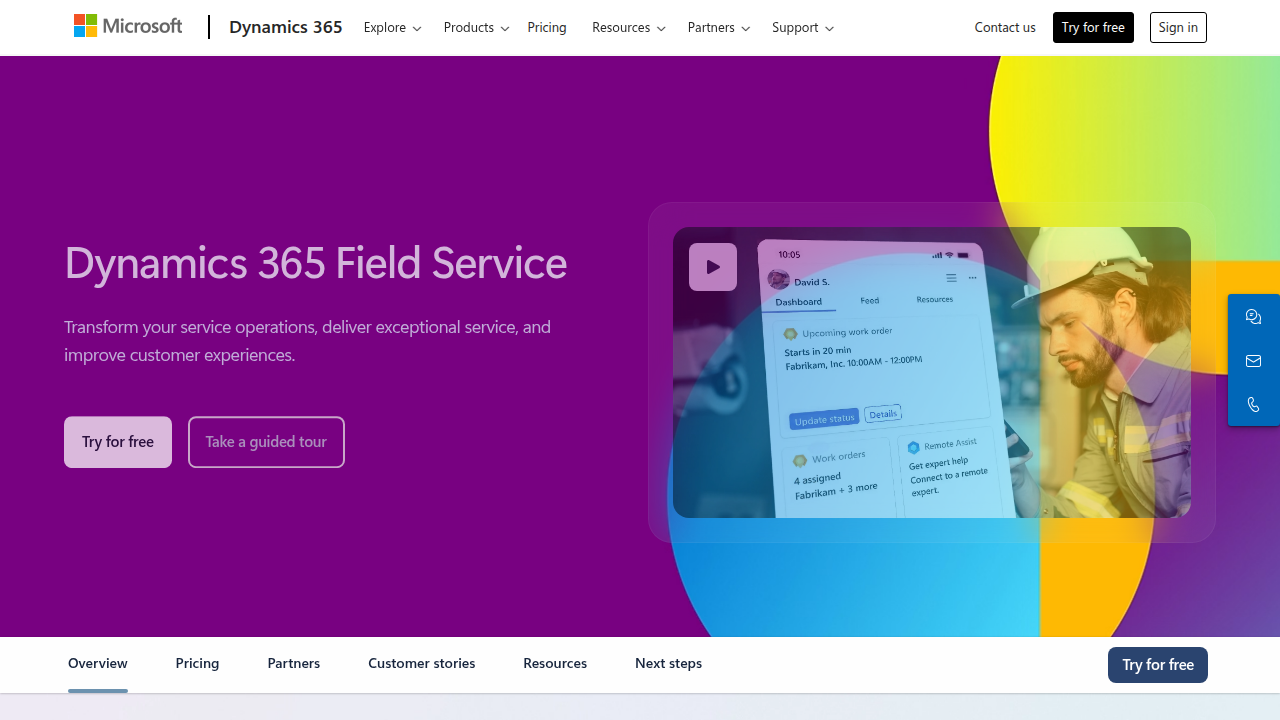Click the black Try for free header button
Image resolution: width=1280 pixels, height=720 pixels.
(x=1093, y=28)
